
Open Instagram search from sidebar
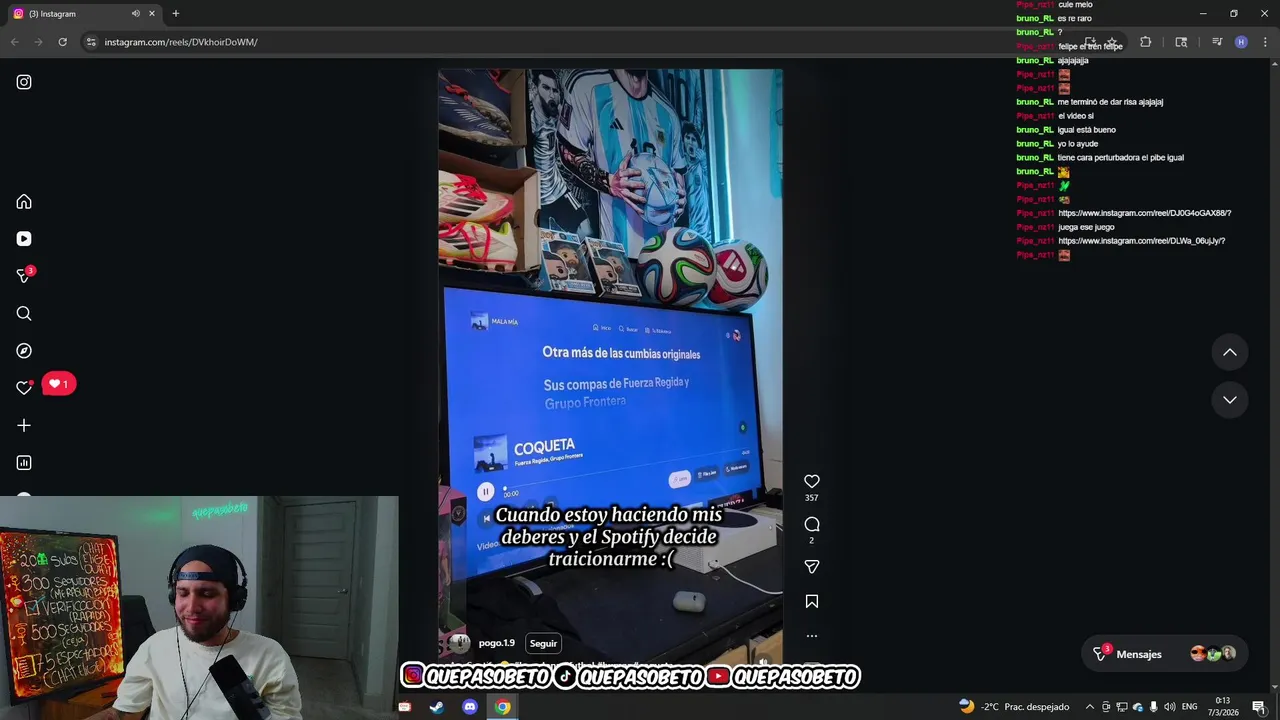pos(24,314)
